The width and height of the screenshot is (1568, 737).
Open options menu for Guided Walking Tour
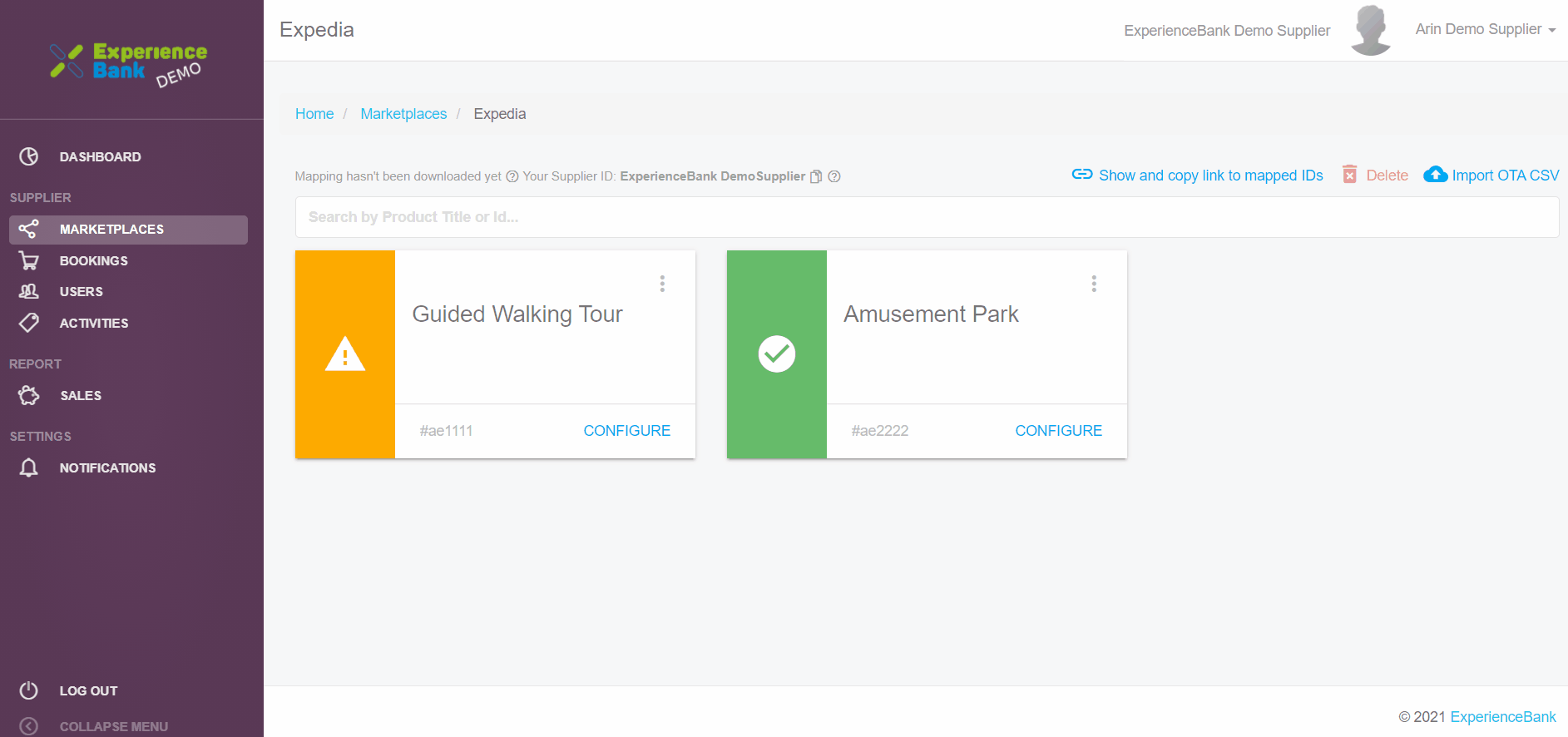tap(662, 284)
